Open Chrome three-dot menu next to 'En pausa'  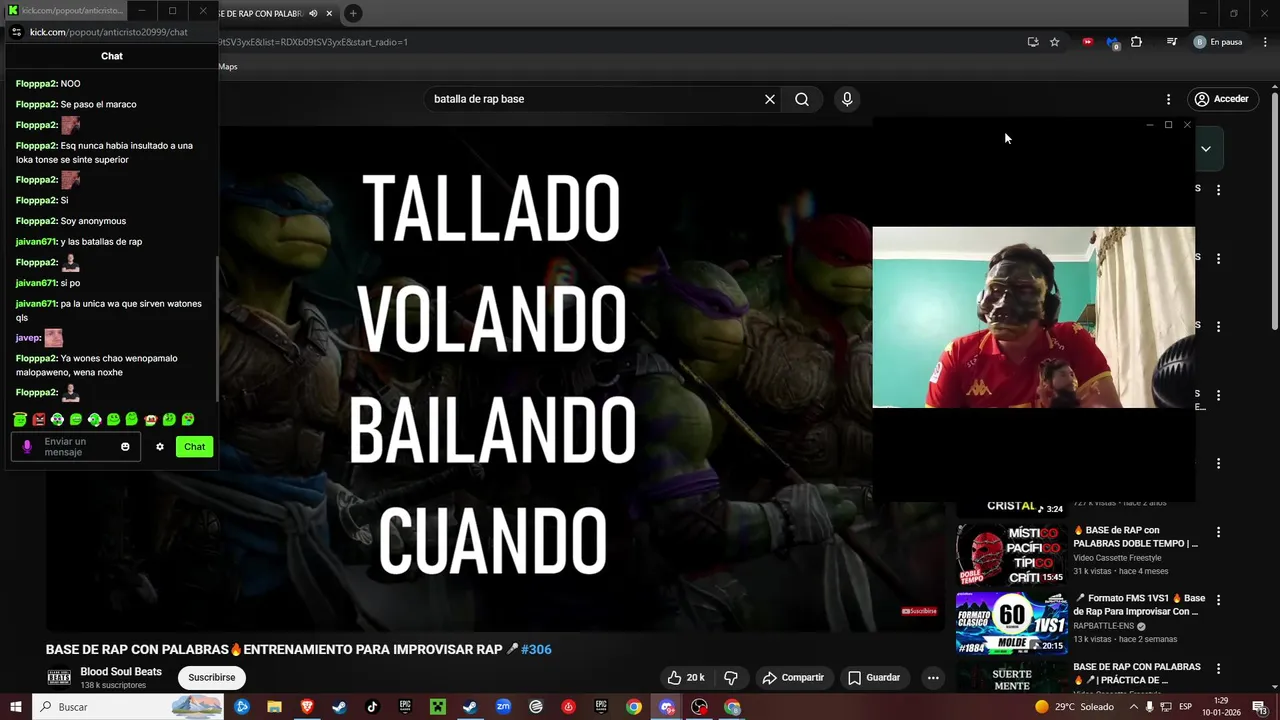(x=1264, y=42)
